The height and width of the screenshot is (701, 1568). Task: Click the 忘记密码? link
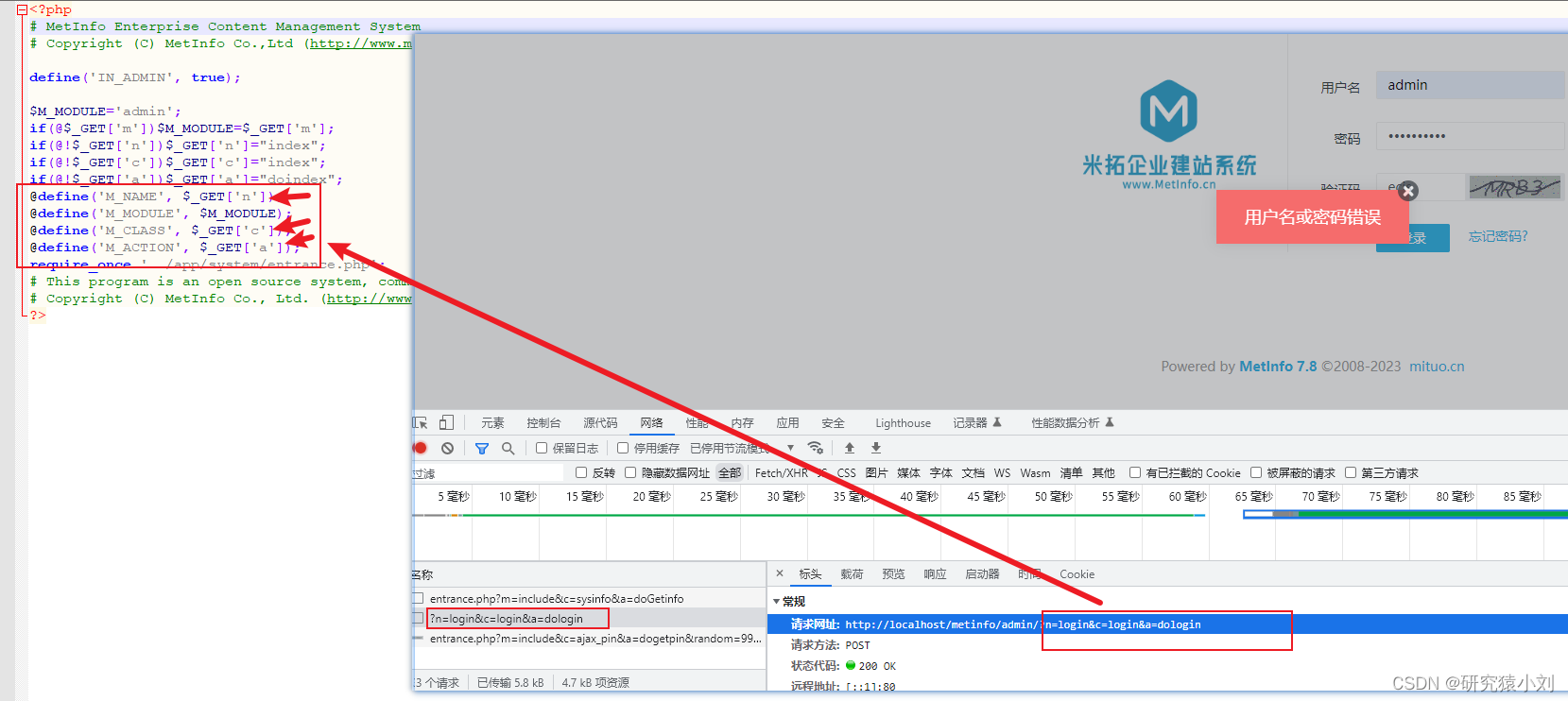click(1498, 236)
